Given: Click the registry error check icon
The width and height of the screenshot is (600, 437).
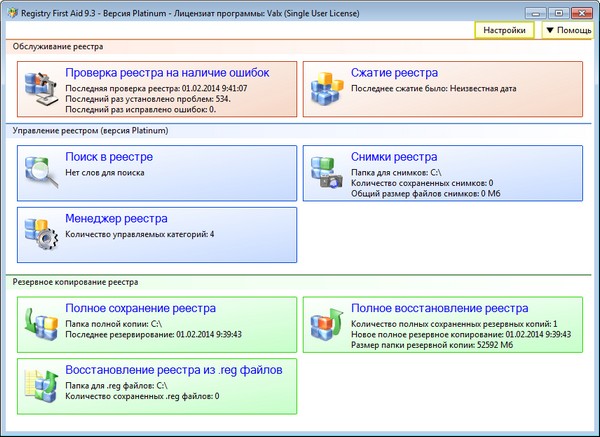Looking at the screenshot, I should point(42,90).
